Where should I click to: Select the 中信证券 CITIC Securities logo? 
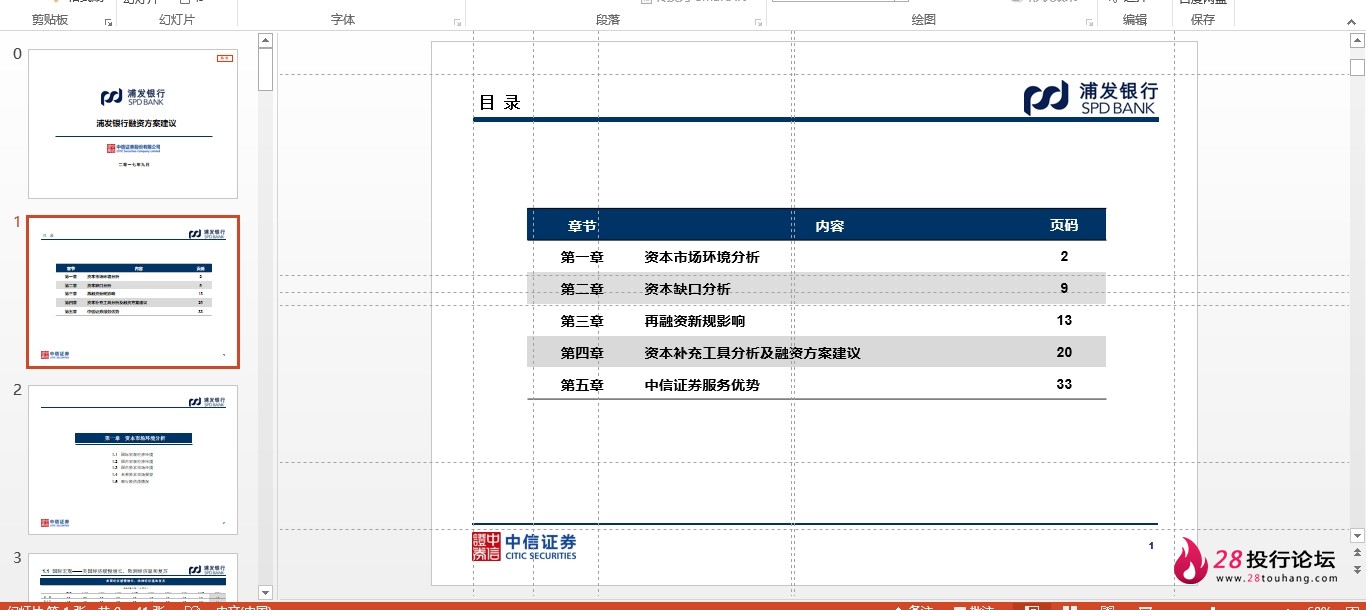[524, 546]
